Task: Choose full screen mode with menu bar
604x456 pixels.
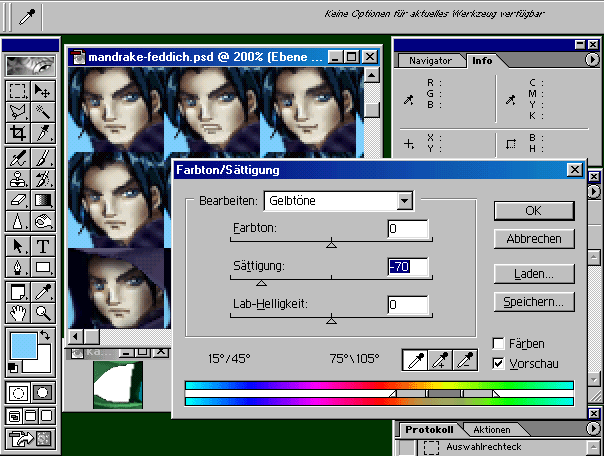Action: (30, 416)
